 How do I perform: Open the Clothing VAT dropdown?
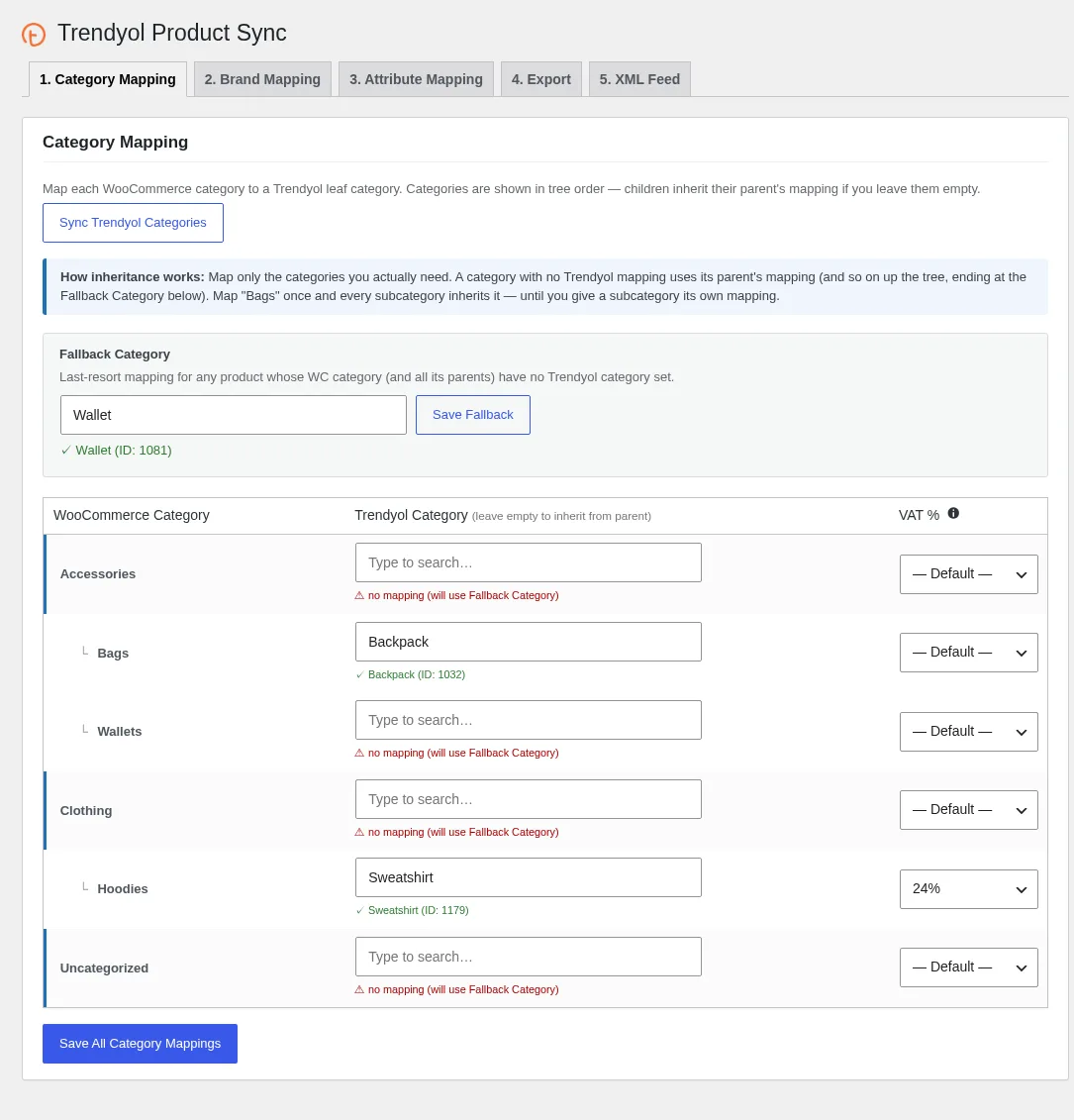pyautogui.click(x=968, y=810)
